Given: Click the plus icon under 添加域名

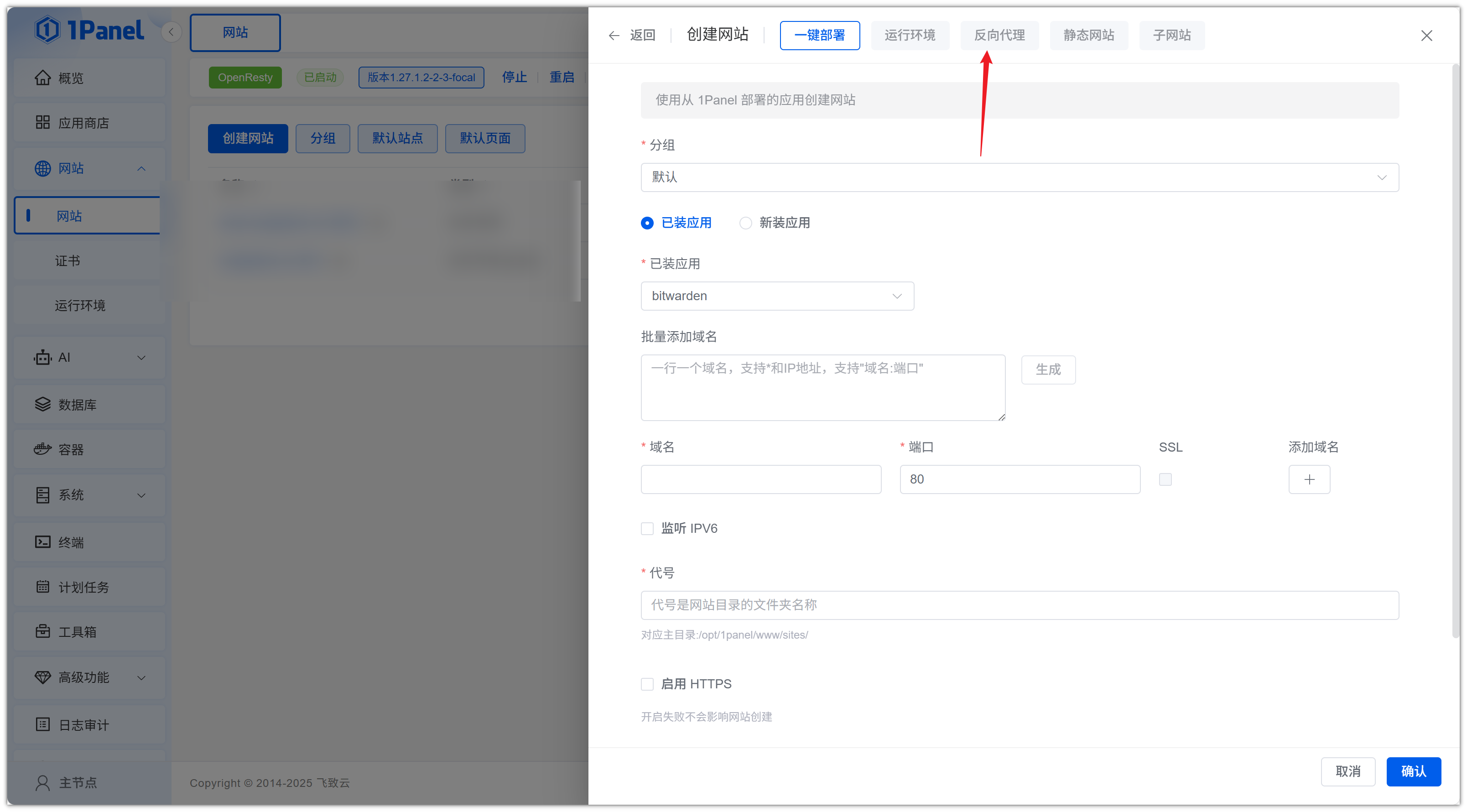Looking at the screenshot, I should [1309, 479].
